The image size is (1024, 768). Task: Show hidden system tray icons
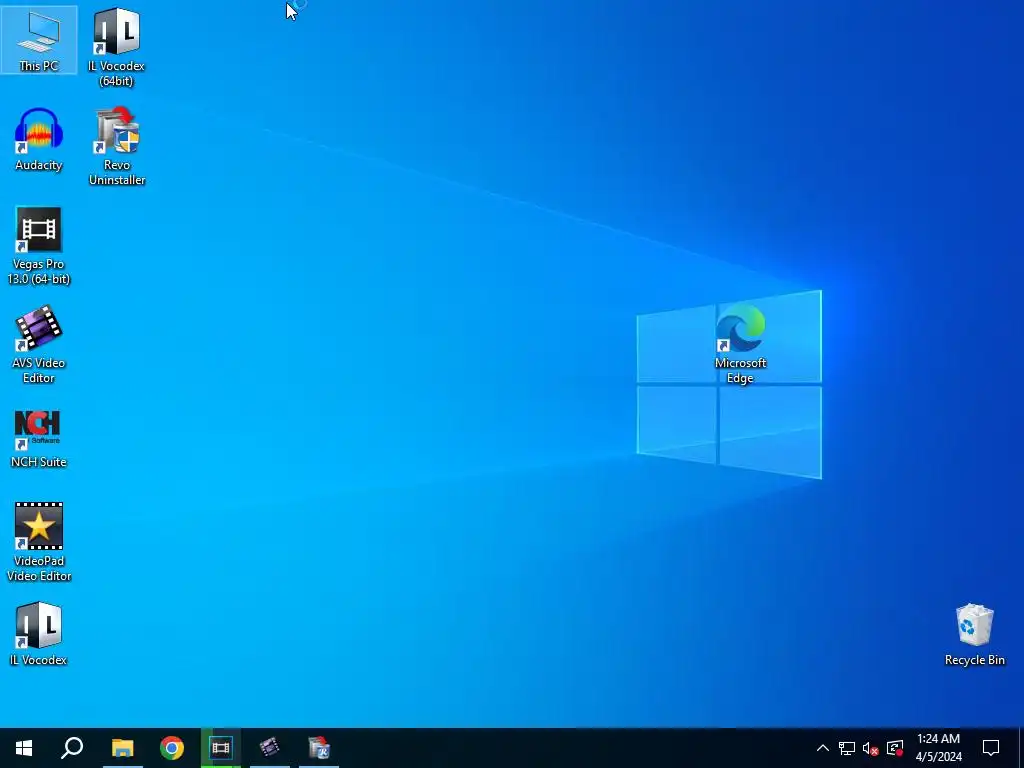823,748
